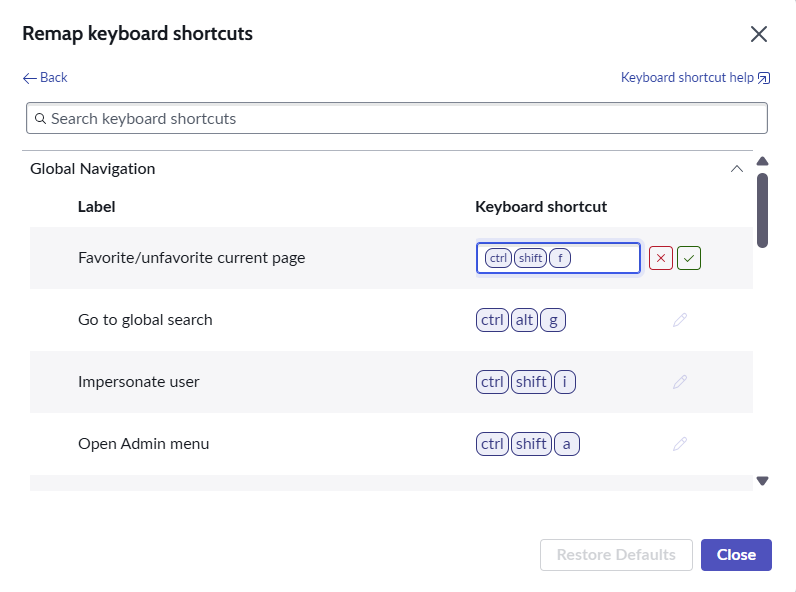
Task: Edit the Impersonate user shortcut pencil
Action: click(680, 382)
